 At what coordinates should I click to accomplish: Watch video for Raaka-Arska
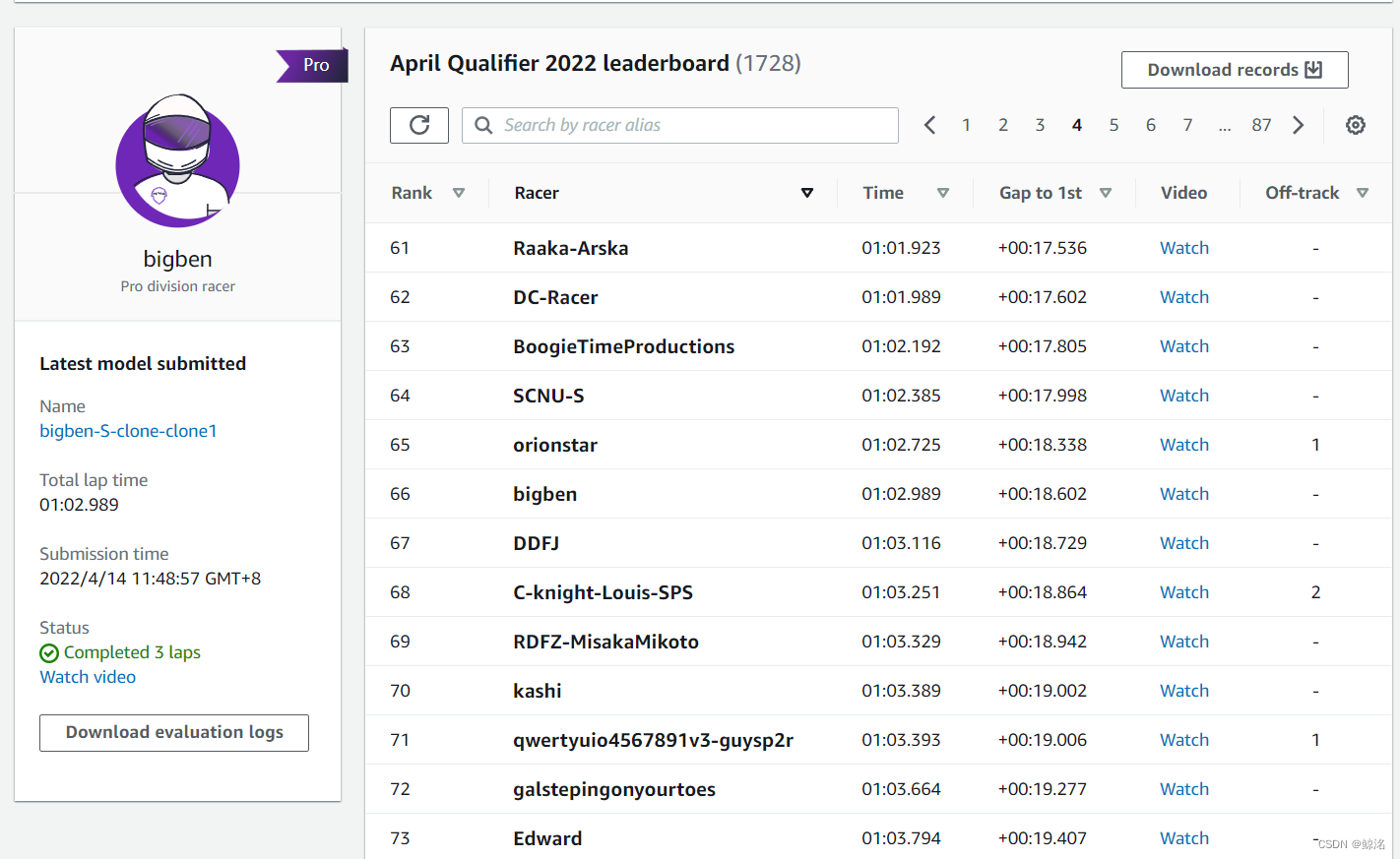click(1184, 248)
